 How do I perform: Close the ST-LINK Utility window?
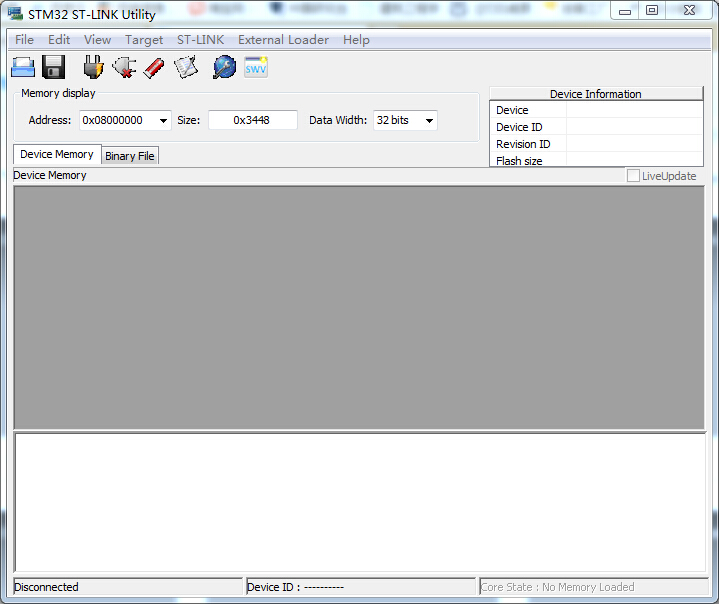pos(689,11)
